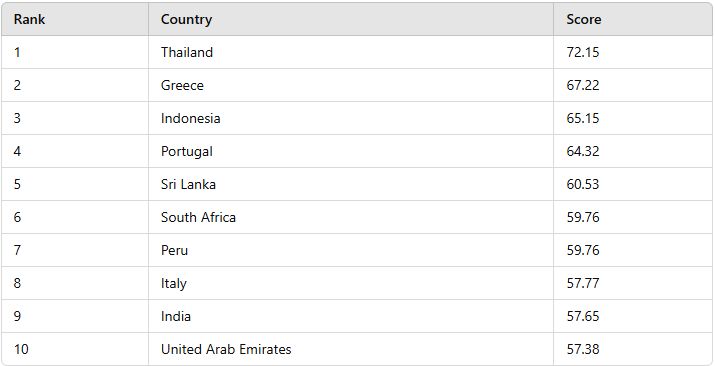The width and height of the screenshot is (715, 366).
Task: Click the Portugal cell
Action: 351,151
